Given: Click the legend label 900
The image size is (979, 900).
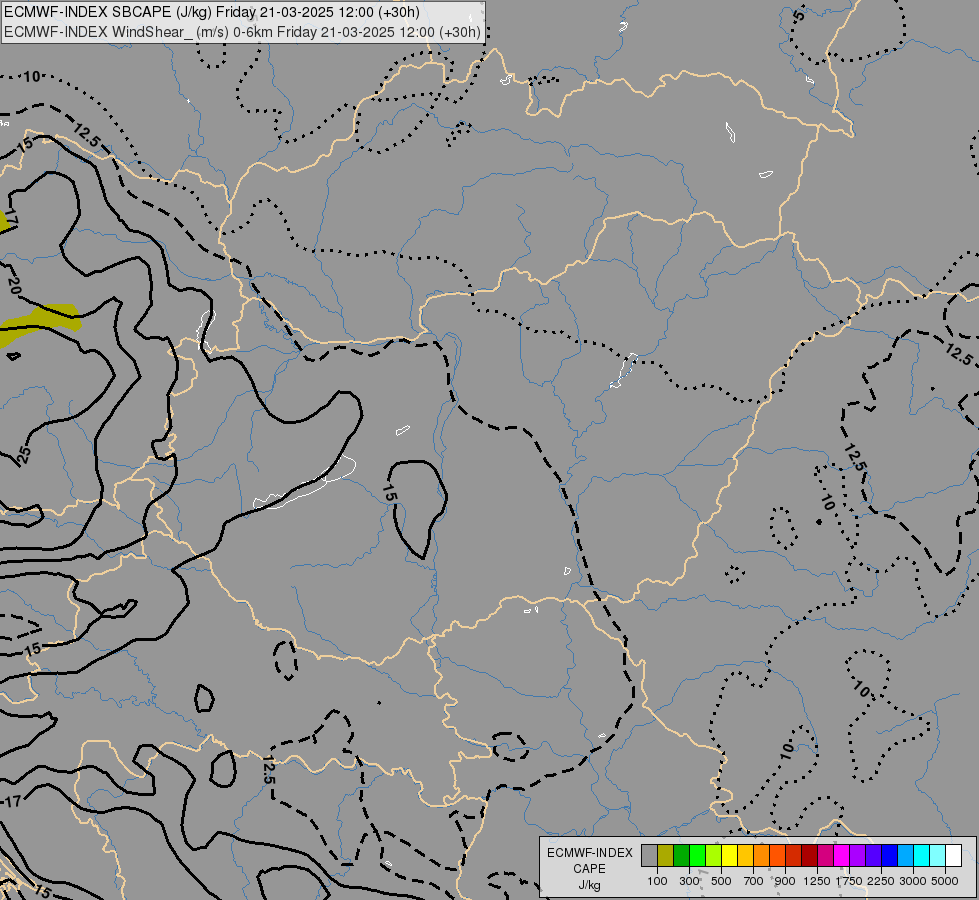Looking at the screenshot, I should [785, 881].
